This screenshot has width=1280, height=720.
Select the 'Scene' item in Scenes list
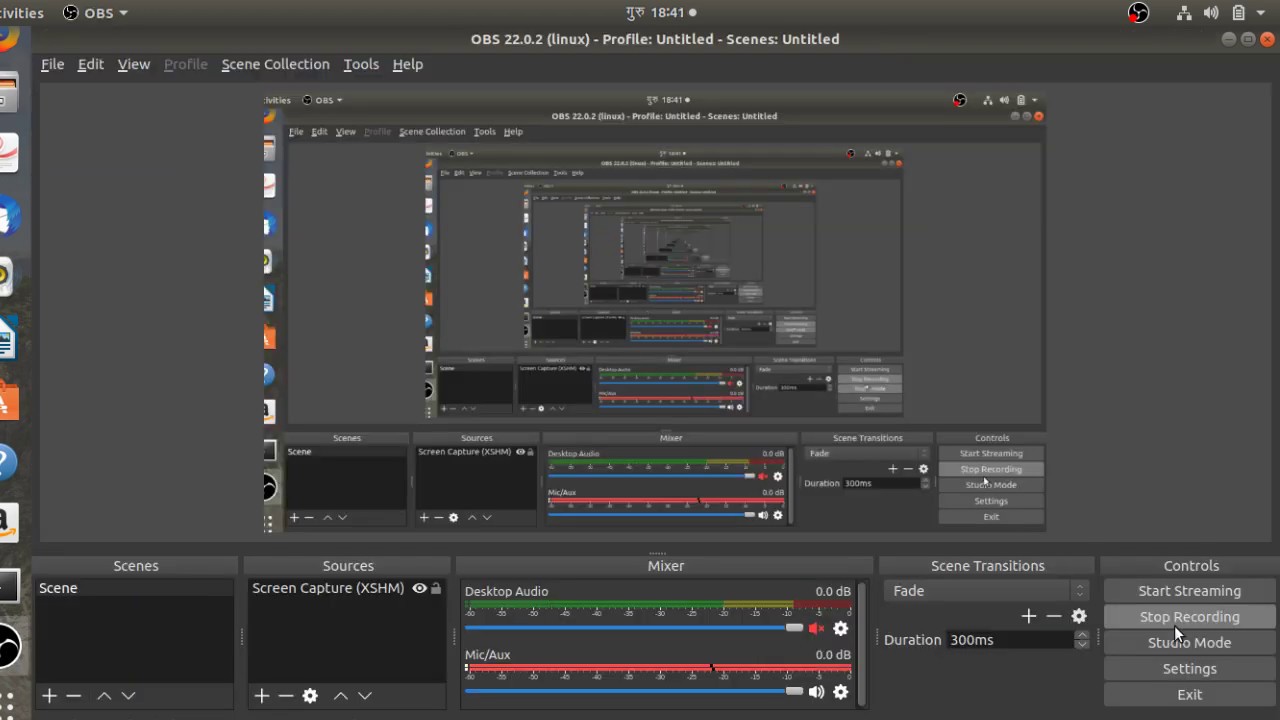tap(134, 588)
